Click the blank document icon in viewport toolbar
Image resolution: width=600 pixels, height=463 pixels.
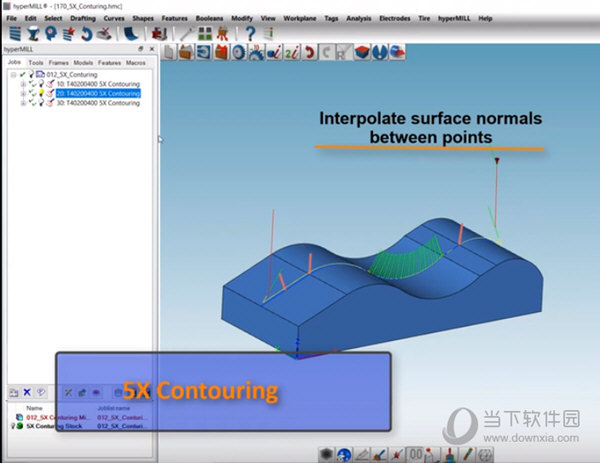168,52
